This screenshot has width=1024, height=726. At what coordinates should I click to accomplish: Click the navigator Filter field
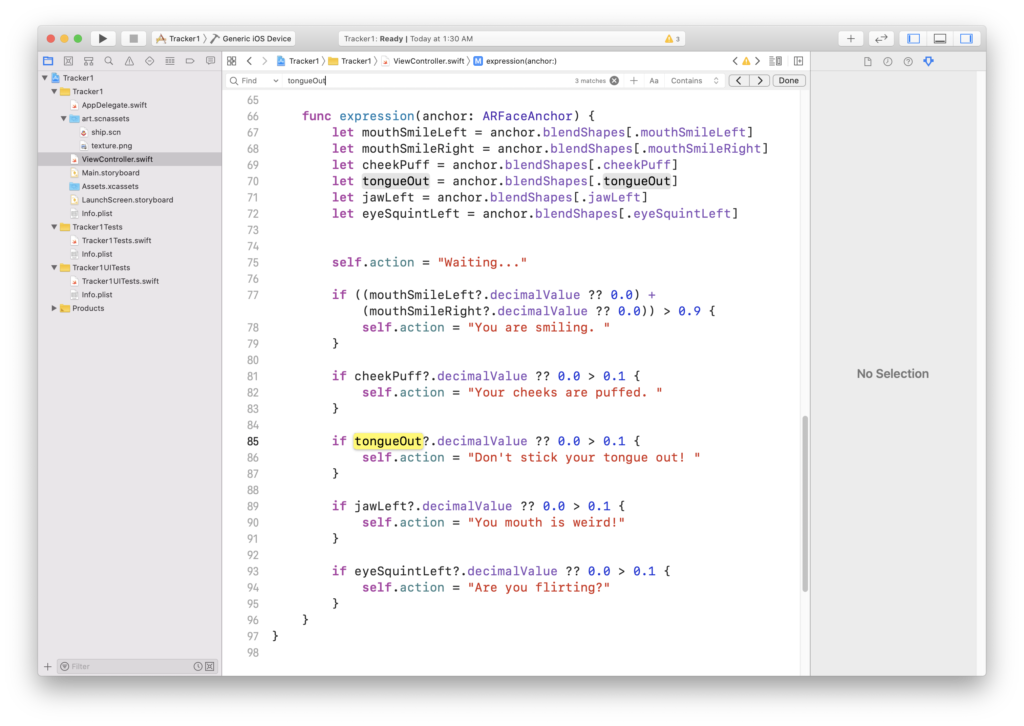125,666
